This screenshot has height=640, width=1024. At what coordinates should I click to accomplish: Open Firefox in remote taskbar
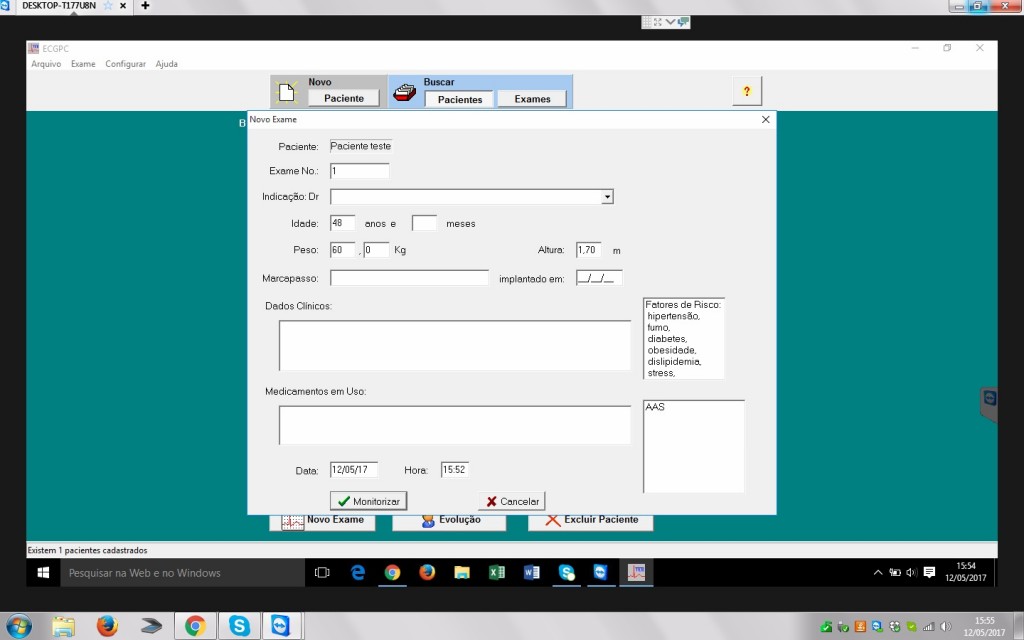point(427,573)
